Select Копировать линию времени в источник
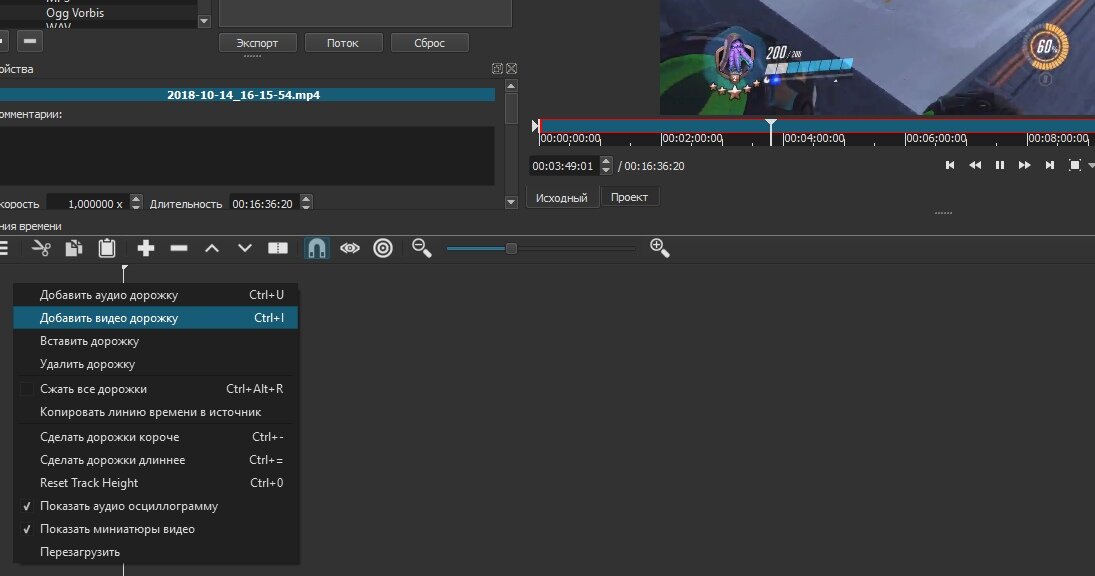Viewport: 1095px width, 576px height. [x=156, y=412]
